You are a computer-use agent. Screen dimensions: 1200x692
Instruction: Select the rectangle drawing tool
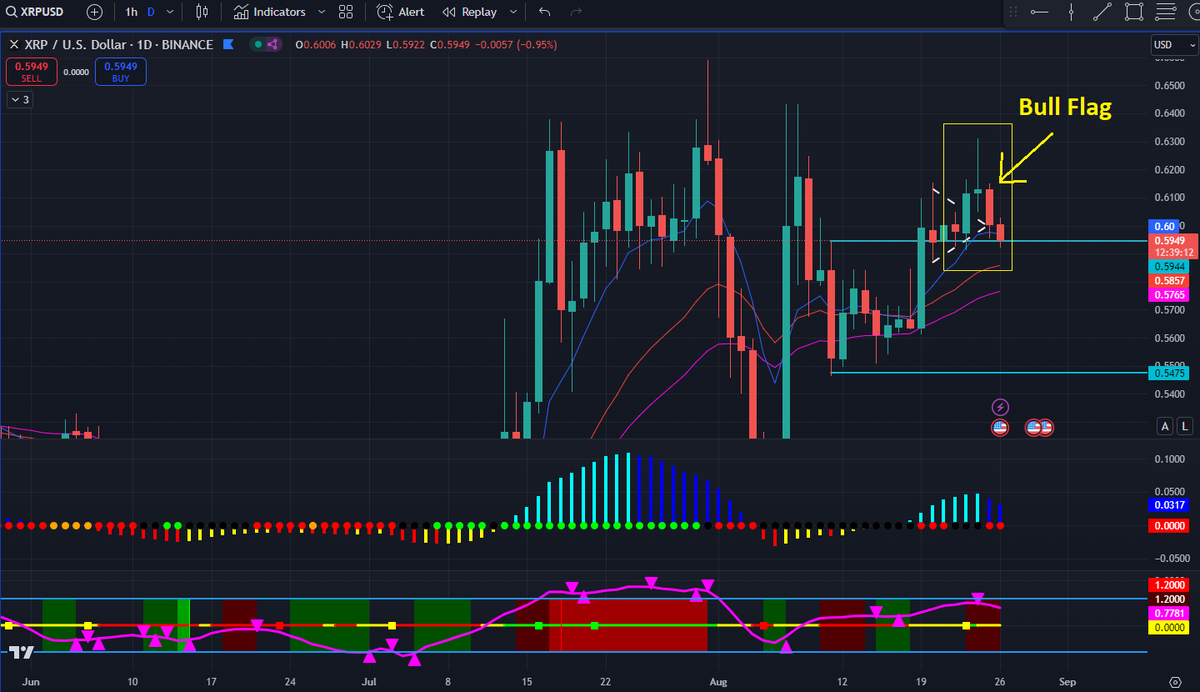coord(1134,12)
